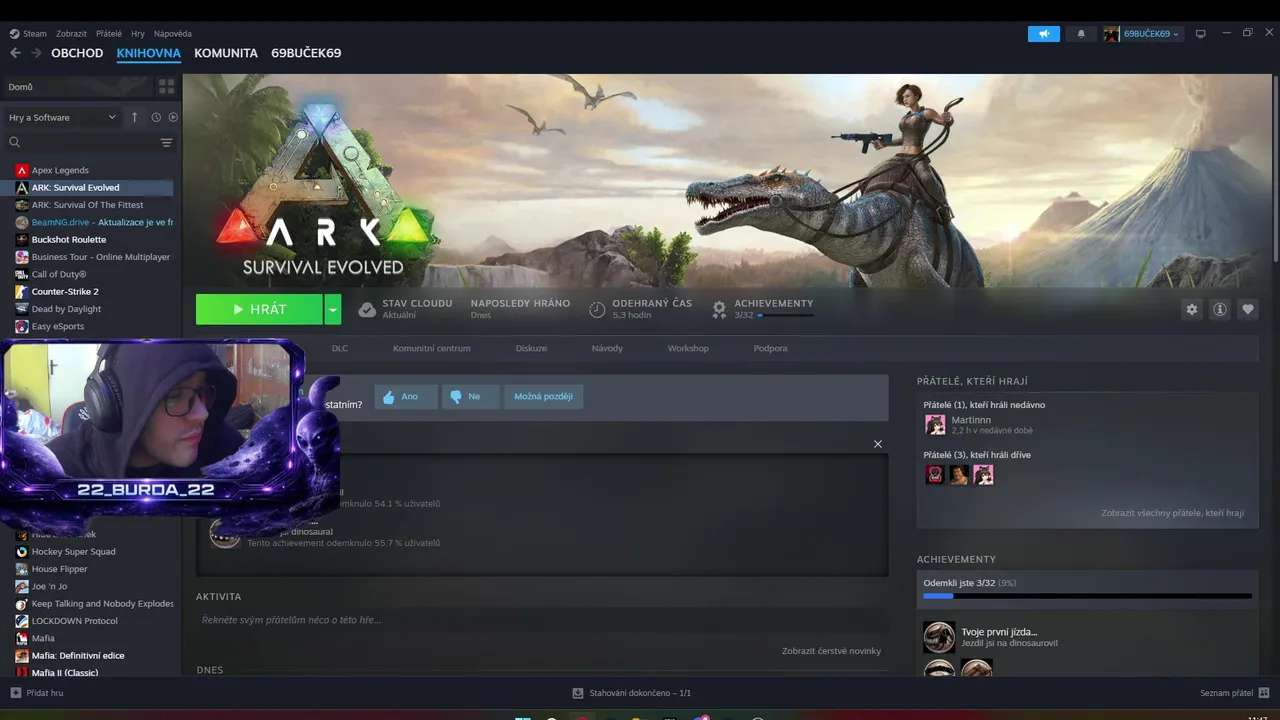This screenshot has height=720, width=1280.
Task: Open friend Martinnn's avatar
Action: [x=935, y=425]
